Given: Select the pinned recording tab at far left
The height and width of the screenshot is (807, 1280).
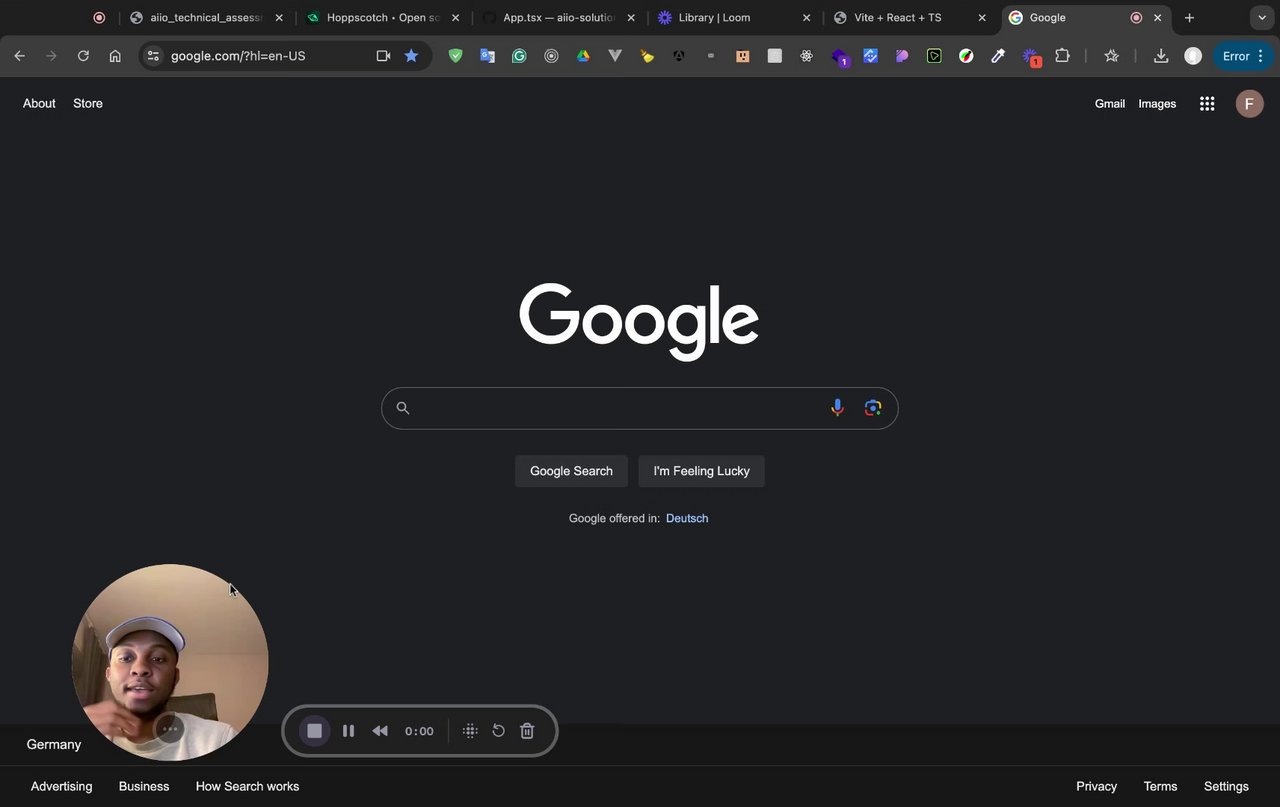Looking at the screenshot, I should (x=98, y=18).
